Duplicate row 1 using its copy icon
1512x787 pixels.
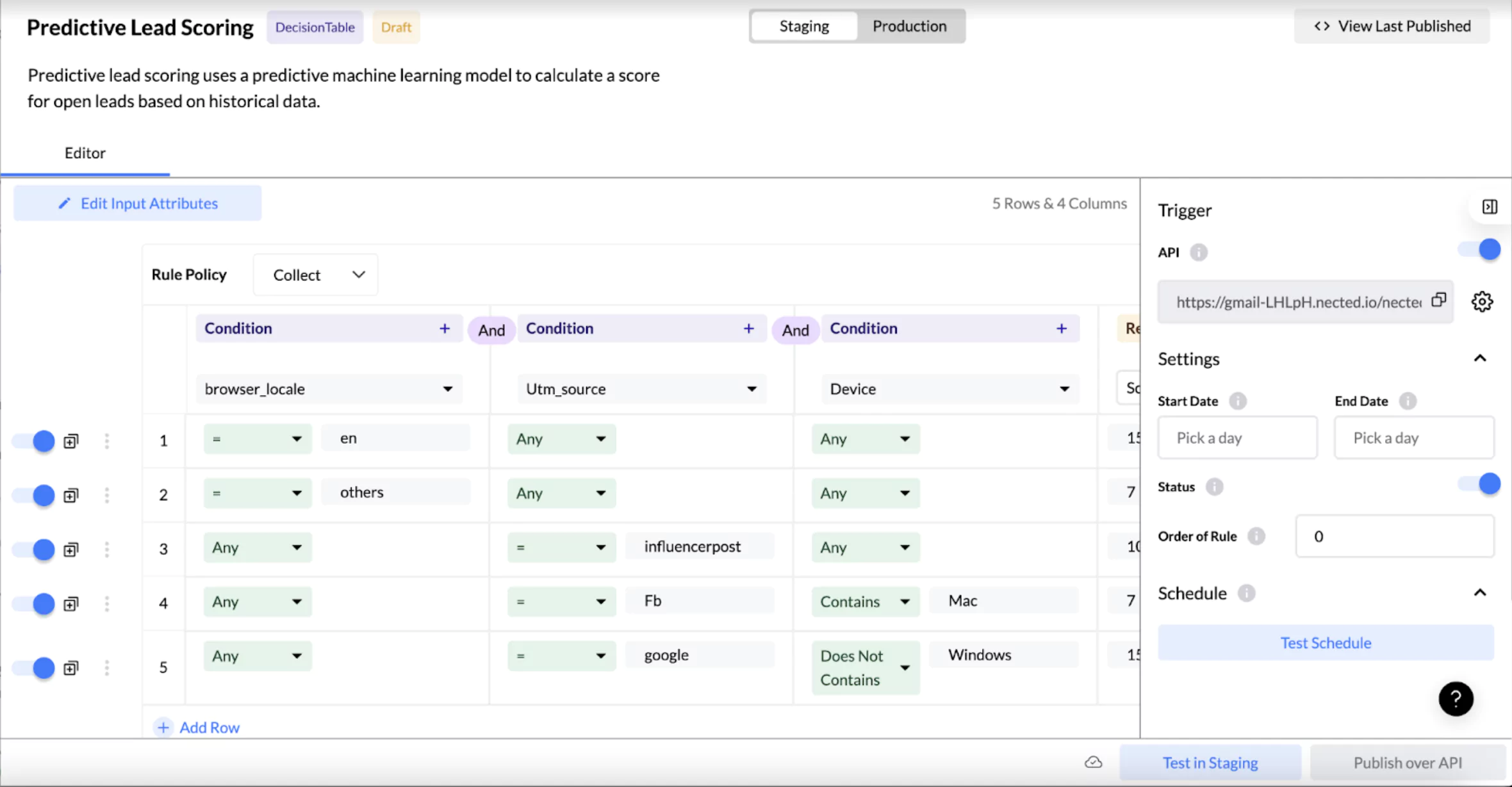[71, 441]
